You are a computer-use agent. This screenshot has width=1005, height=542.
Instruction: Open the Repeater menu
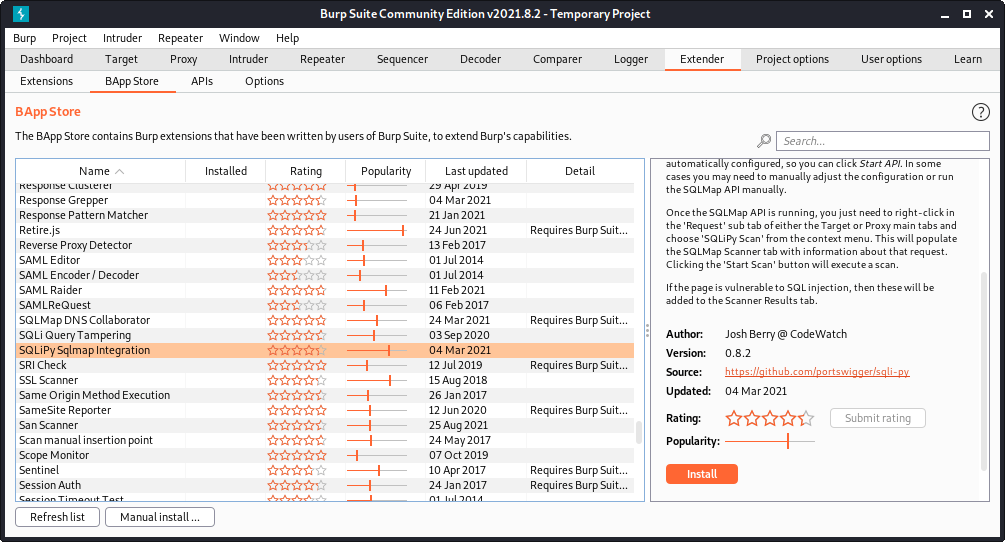(x=180, y=38)
